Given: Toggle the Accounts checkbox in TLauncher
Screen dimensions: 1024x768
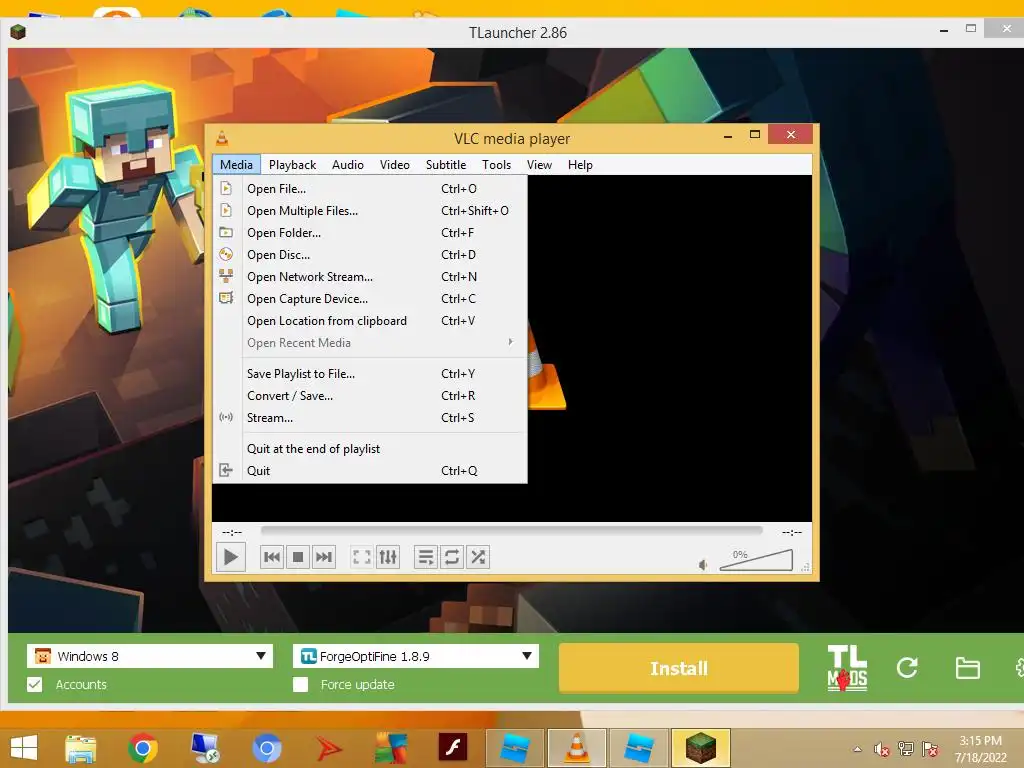Looking at the screenshot, I should (x=35, y=684).
